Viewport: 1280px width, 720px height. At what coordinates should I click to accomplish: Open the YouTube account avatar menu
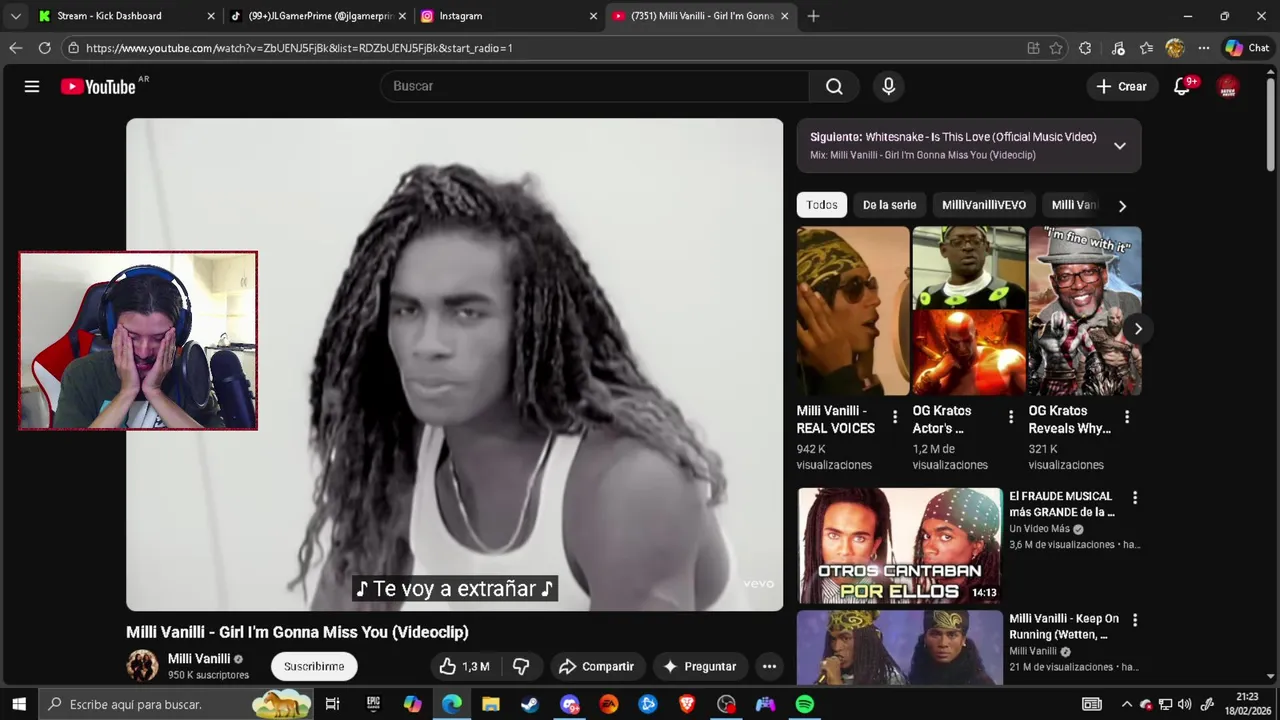(x=1228, y=87)
